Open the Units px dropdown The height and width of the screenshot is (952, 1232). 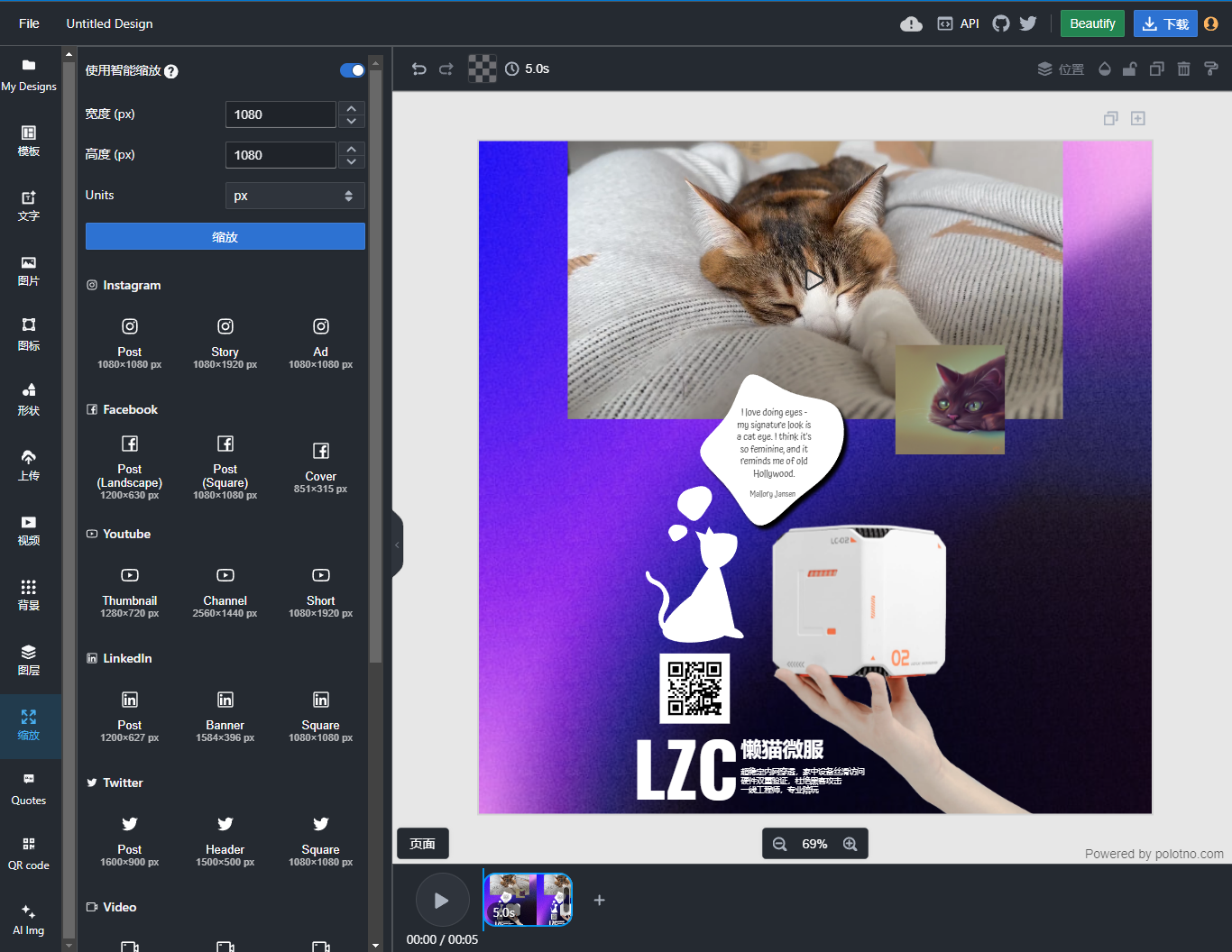click(295, 196)
